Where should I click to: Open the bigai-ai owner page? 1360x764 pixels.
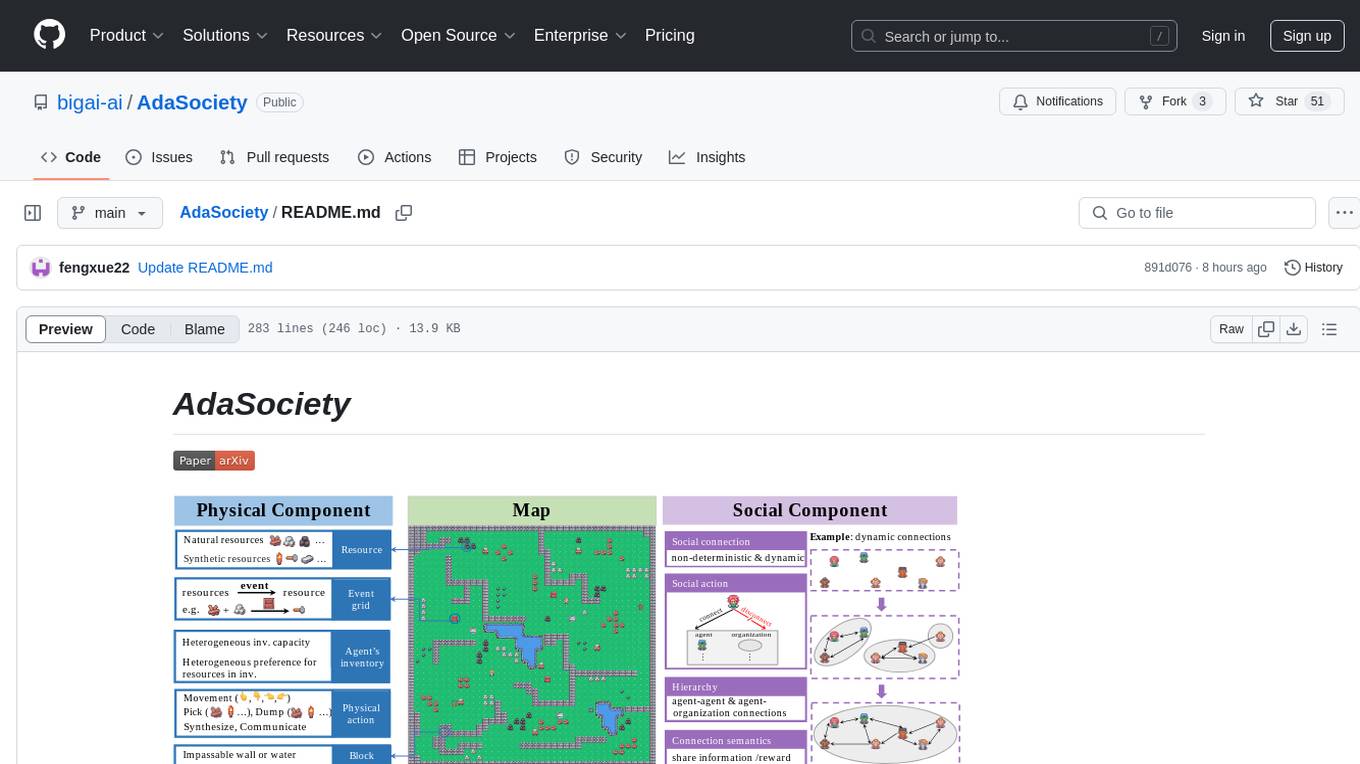coord(89,102)
